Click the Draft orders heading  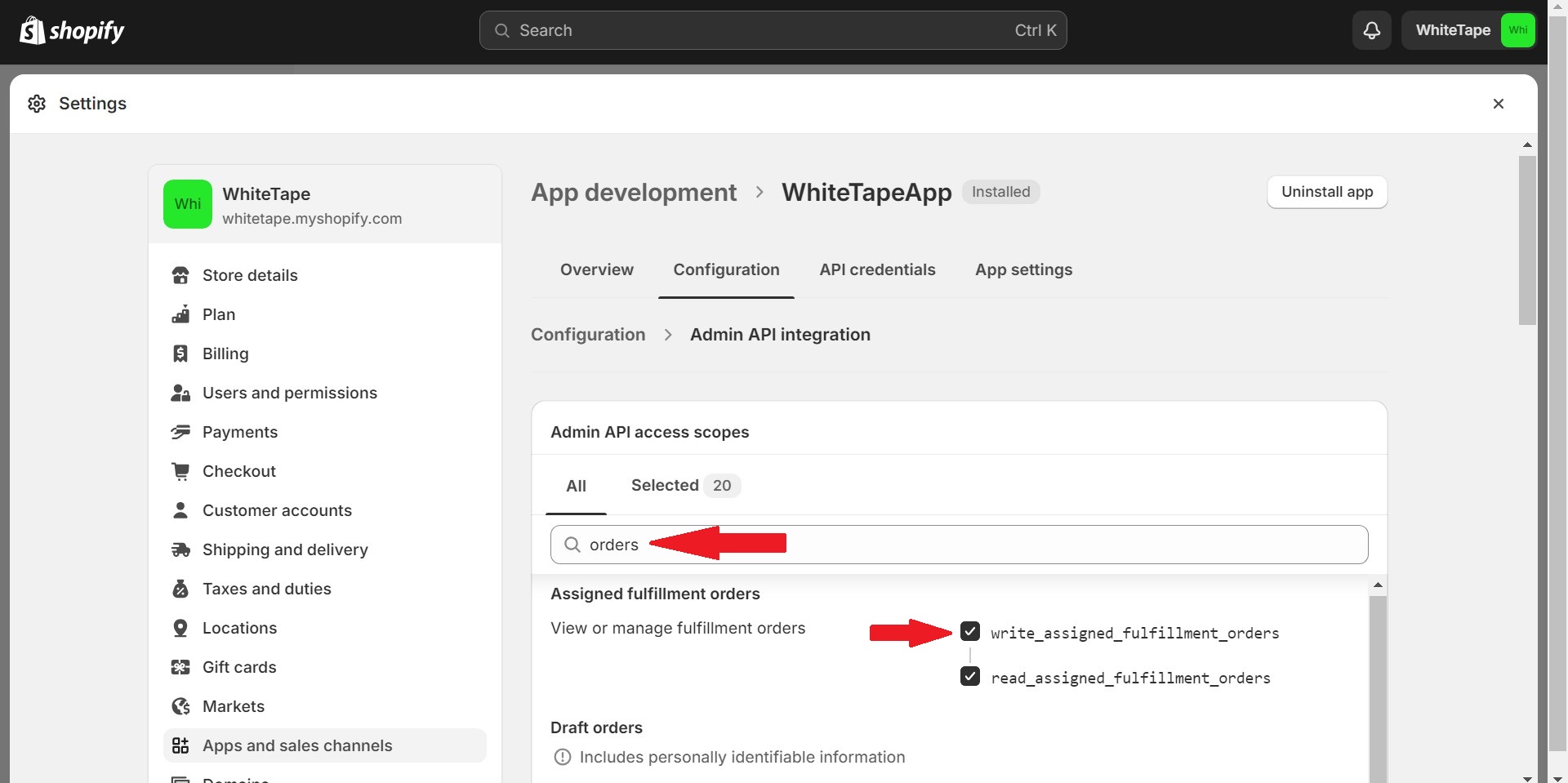click(596, 727)
